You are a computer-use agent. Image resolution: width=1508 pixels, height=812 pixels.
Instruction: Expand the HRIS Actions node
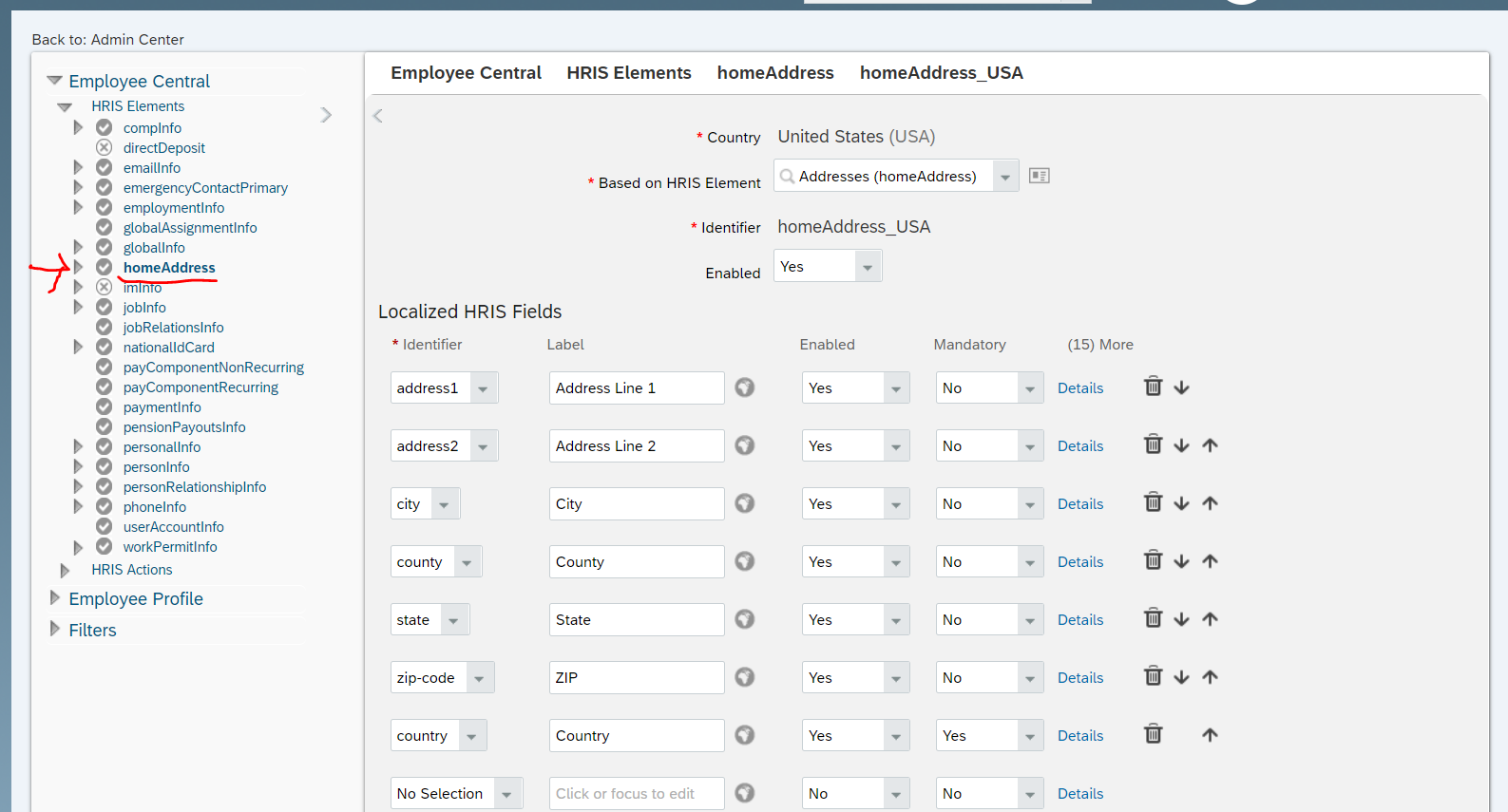coord(65,570)
